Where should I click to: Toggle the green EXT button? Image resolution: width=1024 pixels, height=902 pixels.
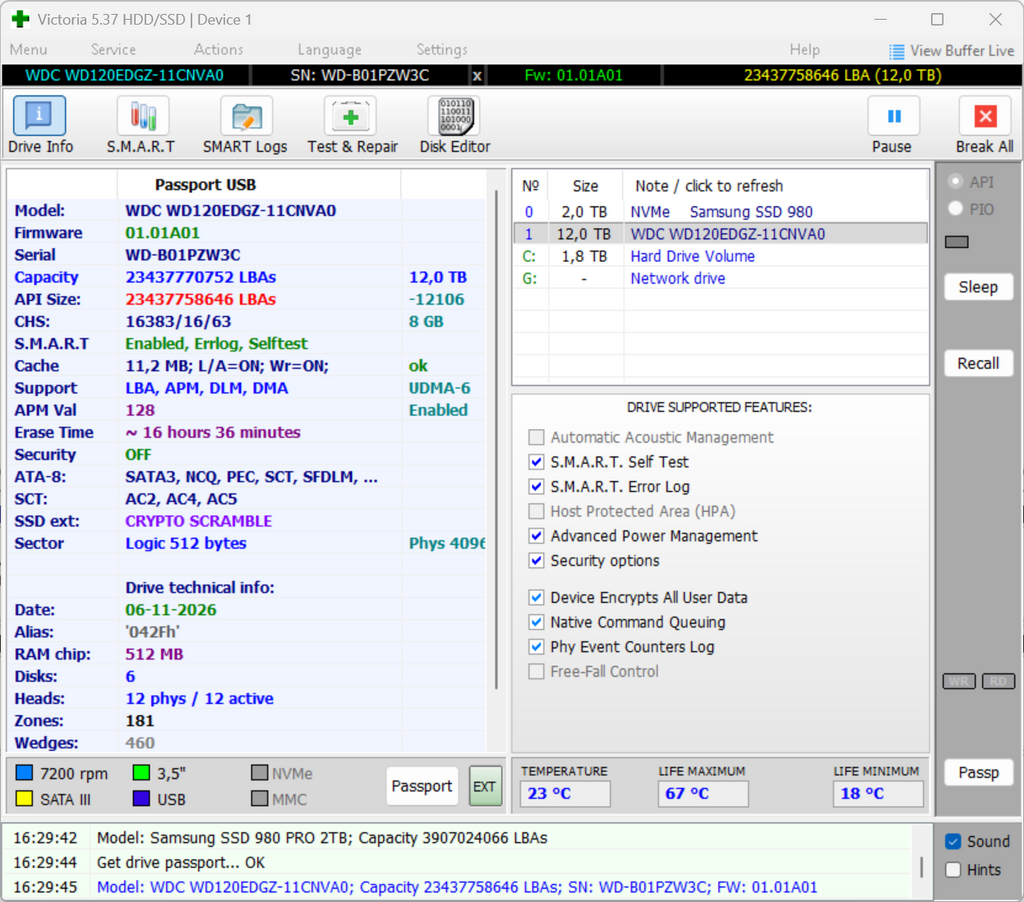pos(485,786)
